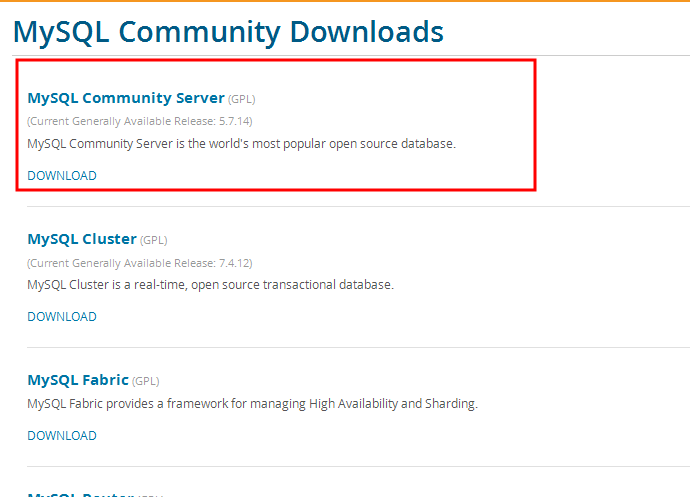Open the MySQL Community Server heading link
This screenshot has height=497, width=690.
(126, 98)
